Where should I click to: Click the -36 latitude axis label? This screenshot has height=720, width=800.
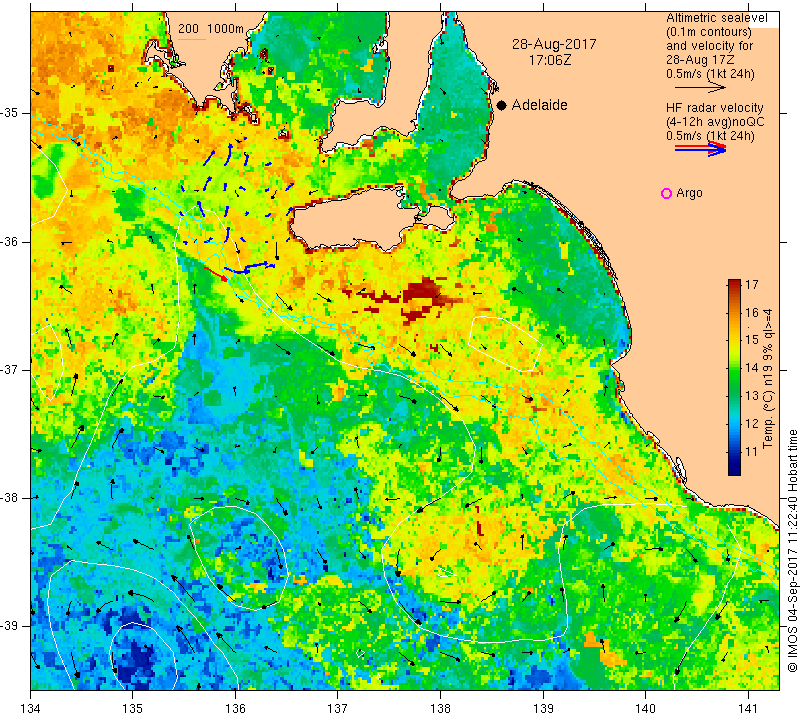click(x=10, y=241)
